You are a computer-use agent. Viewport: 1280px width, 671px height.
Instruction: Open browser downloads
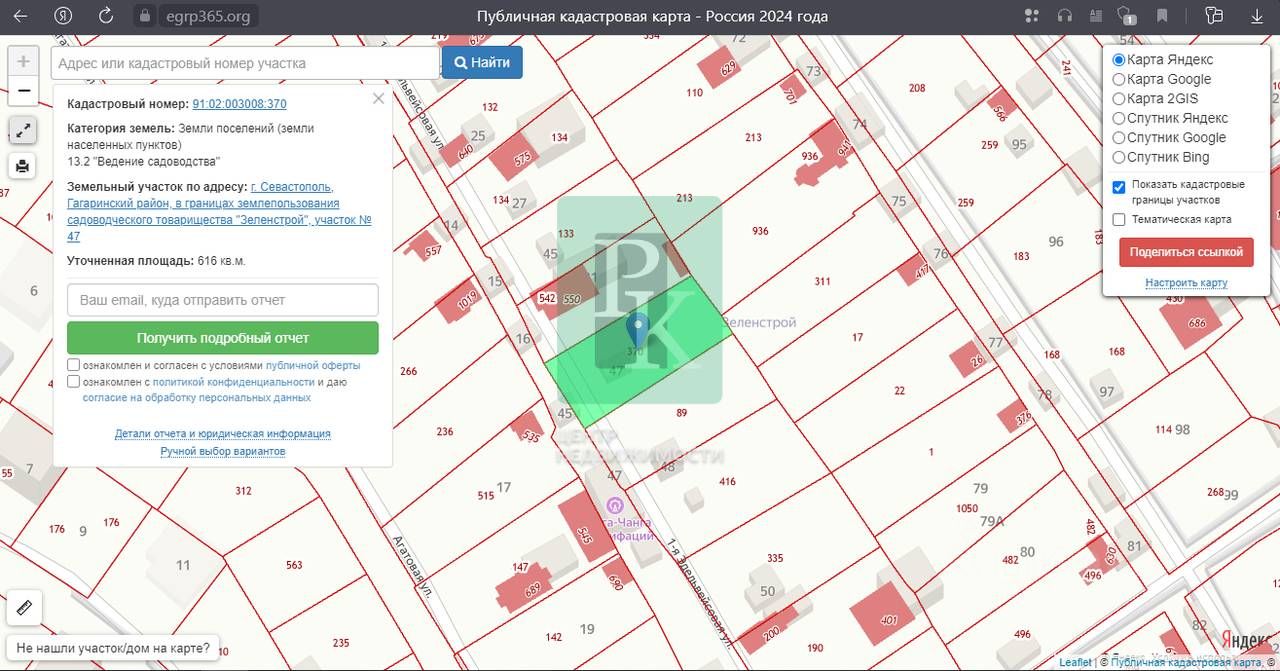point(1257,16)
